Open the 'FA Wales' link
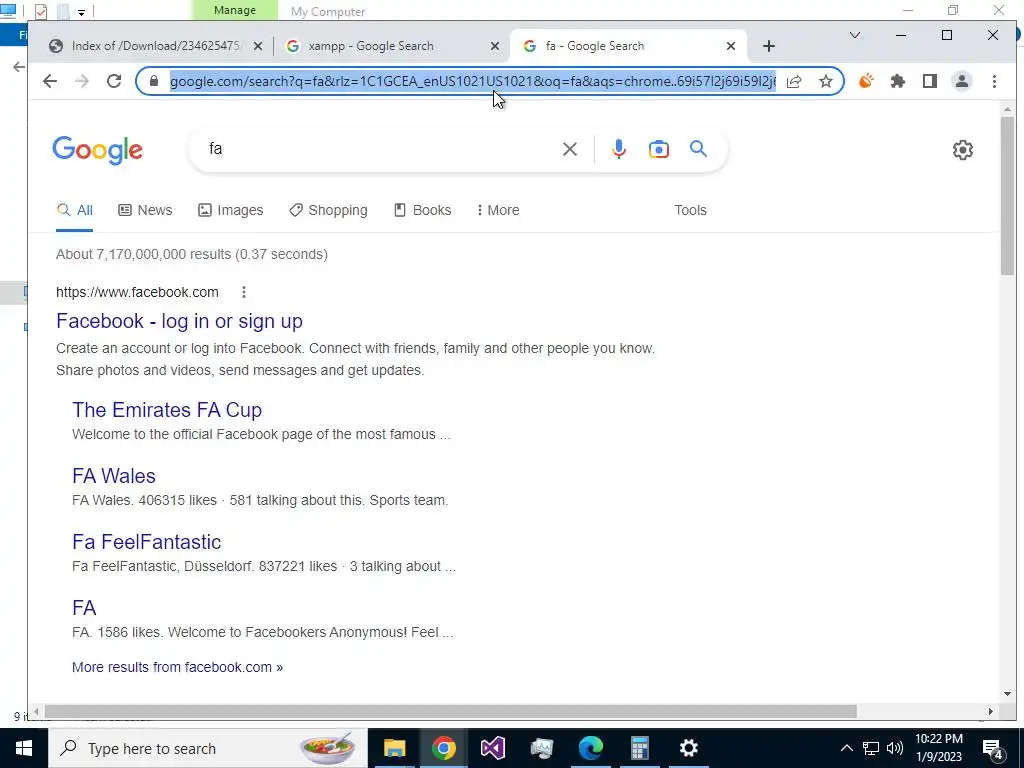This screenshot has height=768, width=1024. click(x=114, y=475)
